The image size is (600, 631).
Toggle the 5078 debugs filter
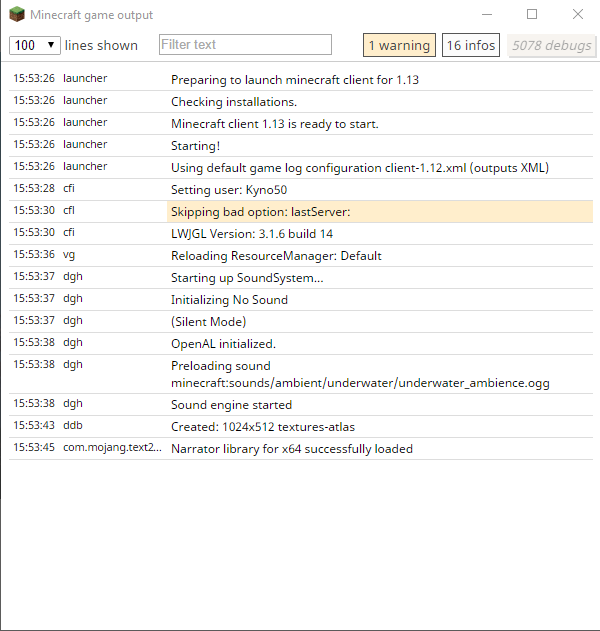551,45
